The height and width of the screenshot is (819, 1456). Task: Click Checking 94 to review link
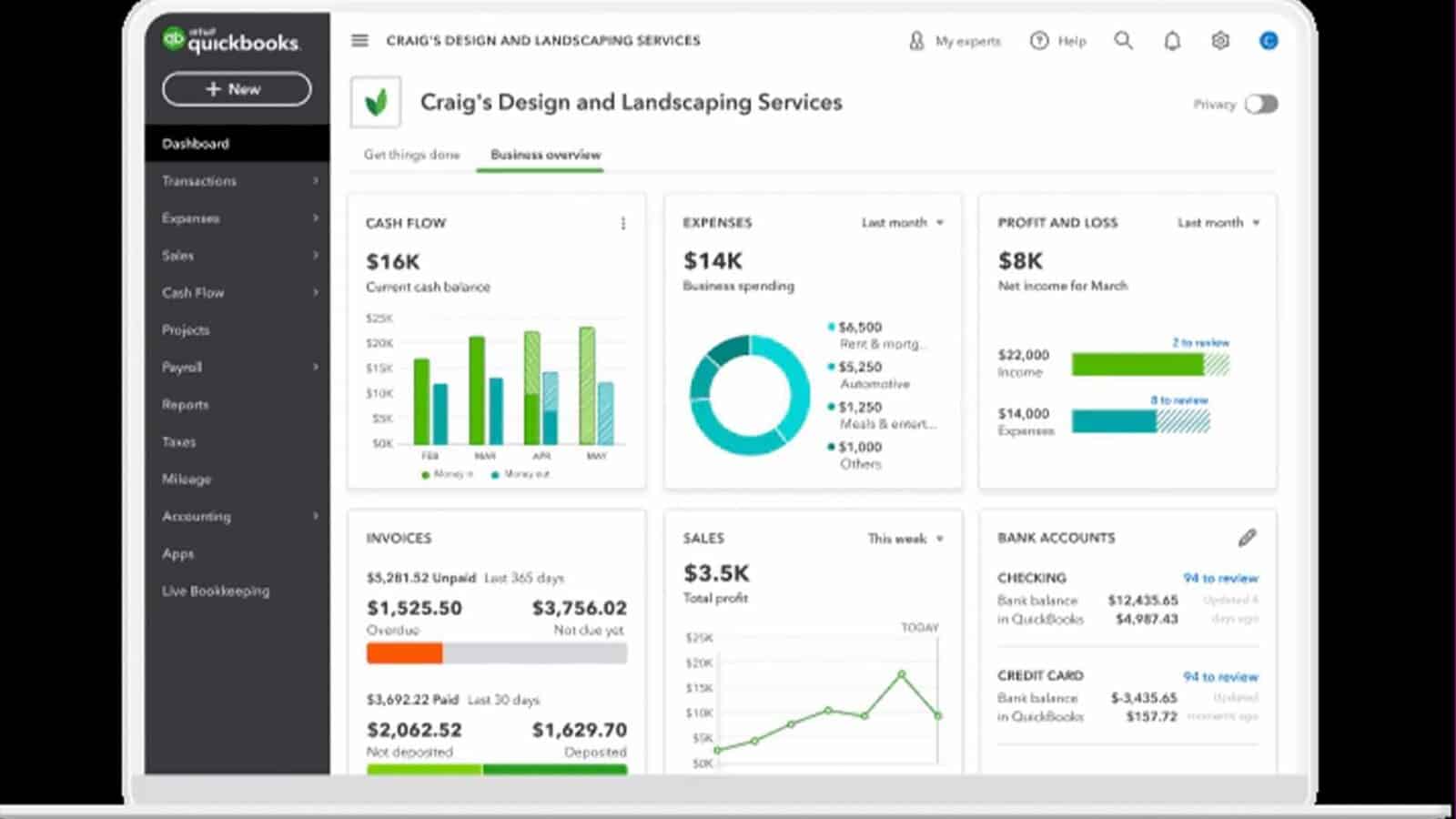tap(1220, 579)
